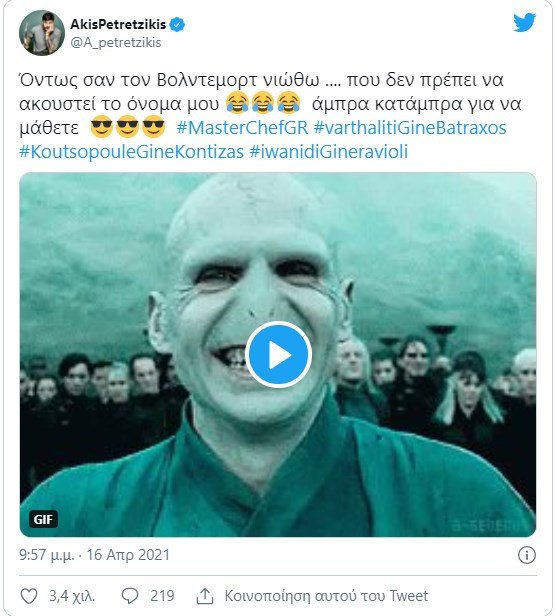Image resolution: width=556 pixels, height=616 pixels.
Task: Click Κοινοποίηση αυτού του Tweet
Action: 326,596
